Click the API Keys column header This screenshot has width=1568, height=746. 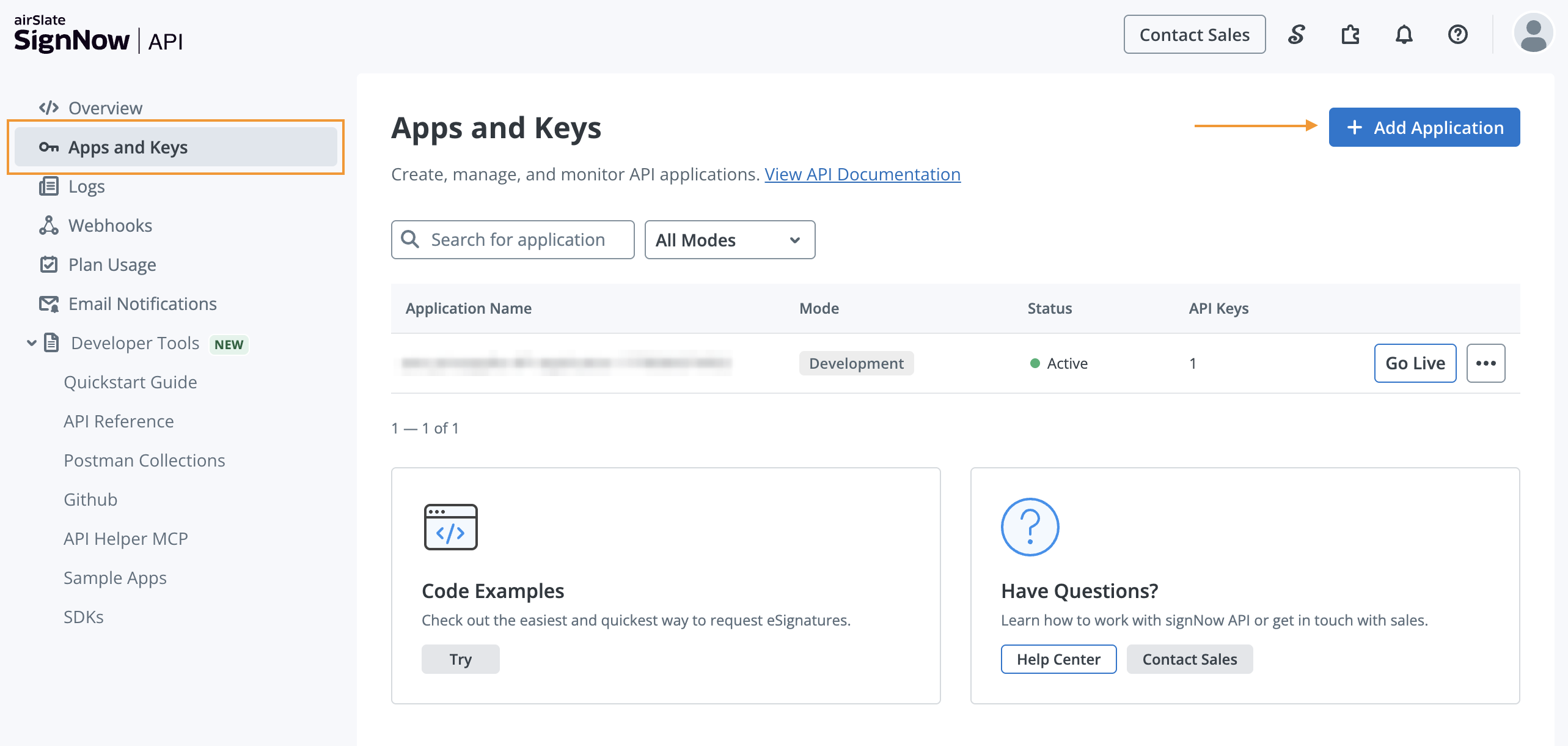pyautogui.click(x=1218, y=309)
